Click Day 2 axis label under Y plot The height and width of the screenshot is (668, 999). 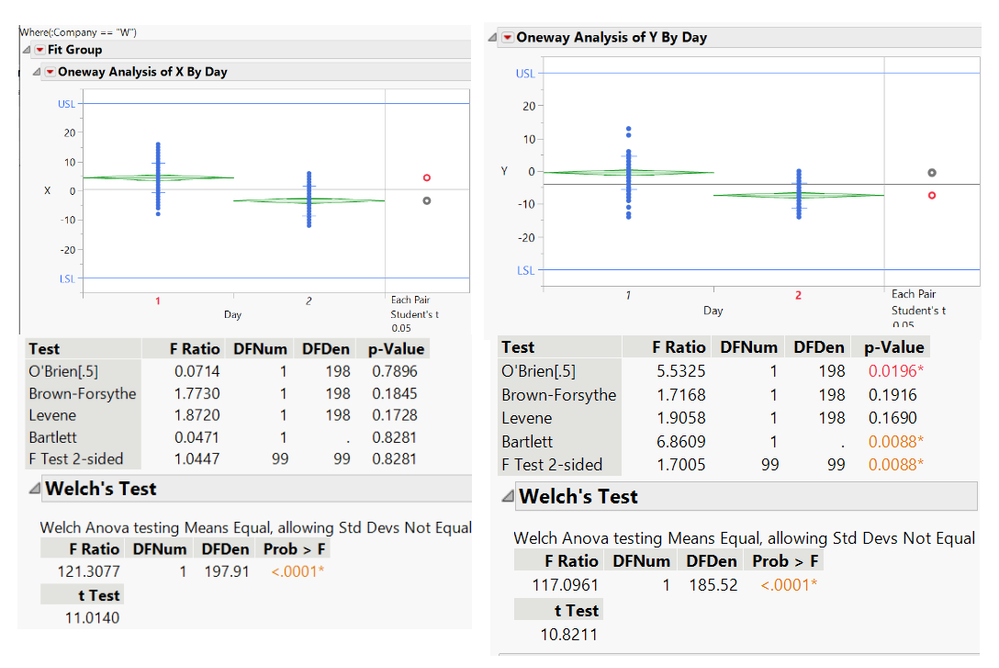click(x=798, y=295)
